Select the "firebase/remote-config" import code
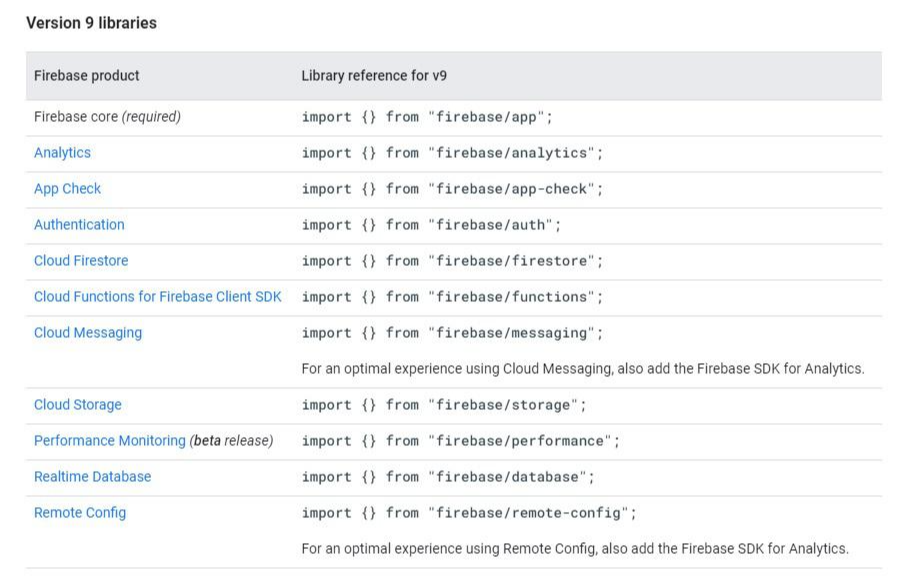The width and height of the screenshot is (909, 580). [469, 513]
